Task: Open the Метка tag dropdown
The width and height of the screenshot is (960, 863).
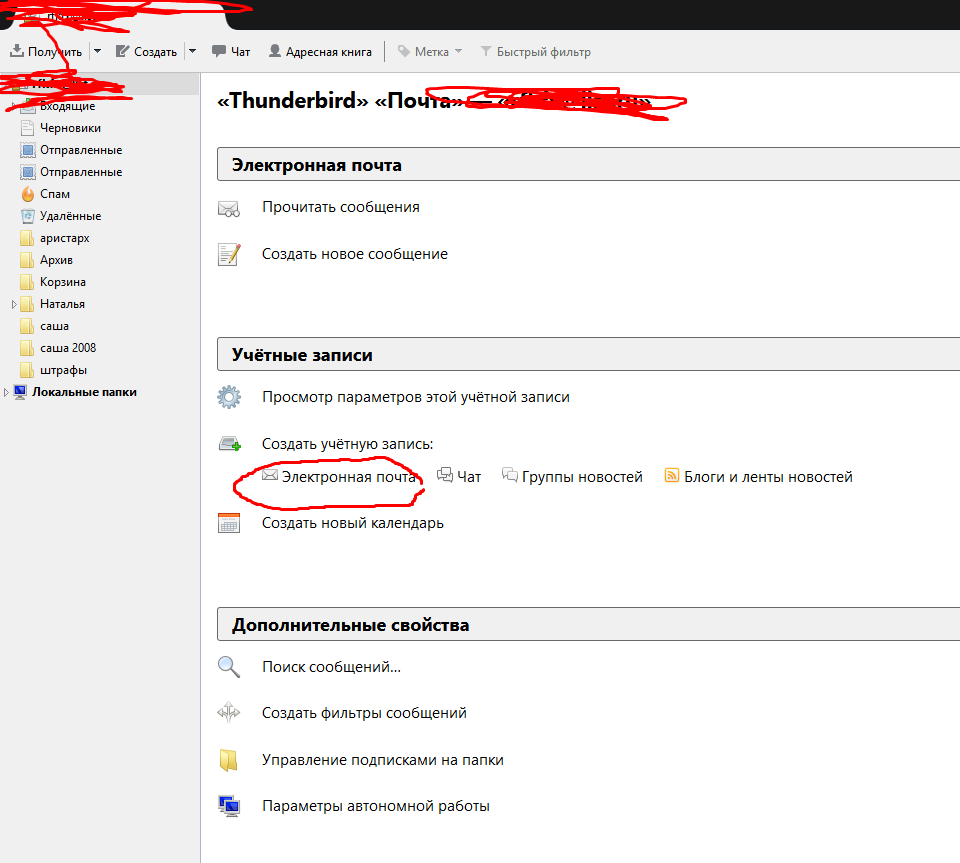Action: pyautogui.click(x=430, y=51)
